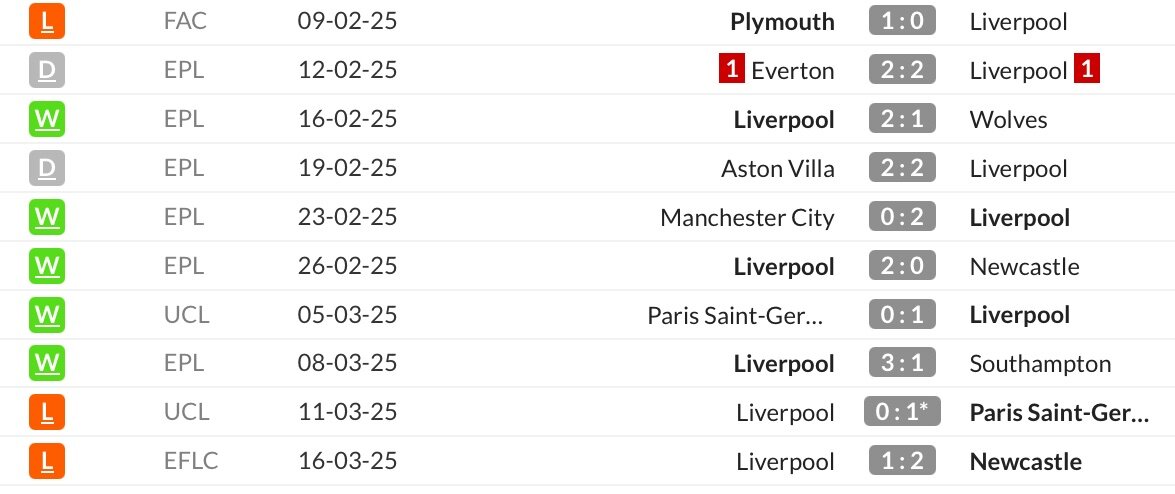Image resolution: width=1175 pixels, height=494 pixels.
Task: Open the 0:1* score for Liverpool vs Paris
Action: [902, 412]
